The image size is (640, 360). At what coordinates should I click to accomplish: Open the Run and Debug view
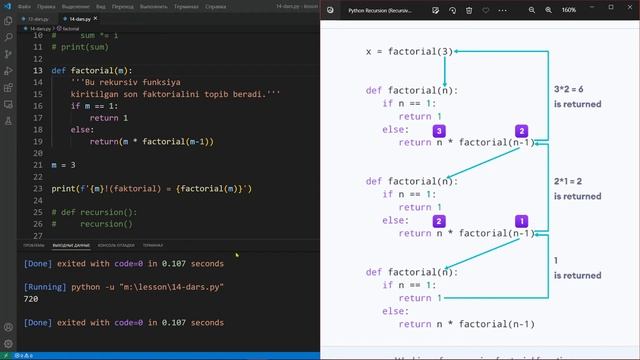[x=8, y=71]
